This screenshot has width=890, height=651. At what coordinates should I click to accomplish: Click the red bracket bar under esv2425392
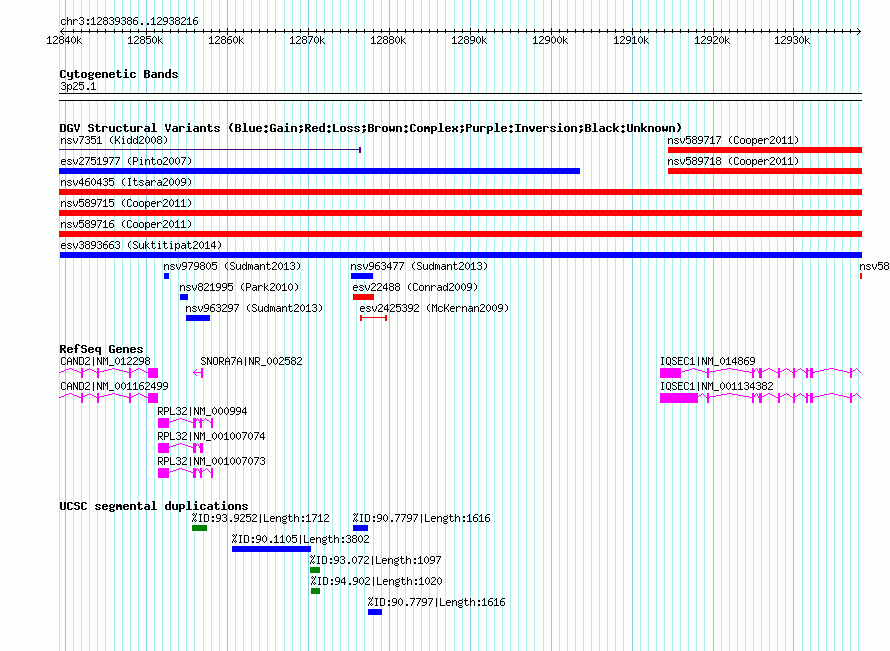coord(373,318)
